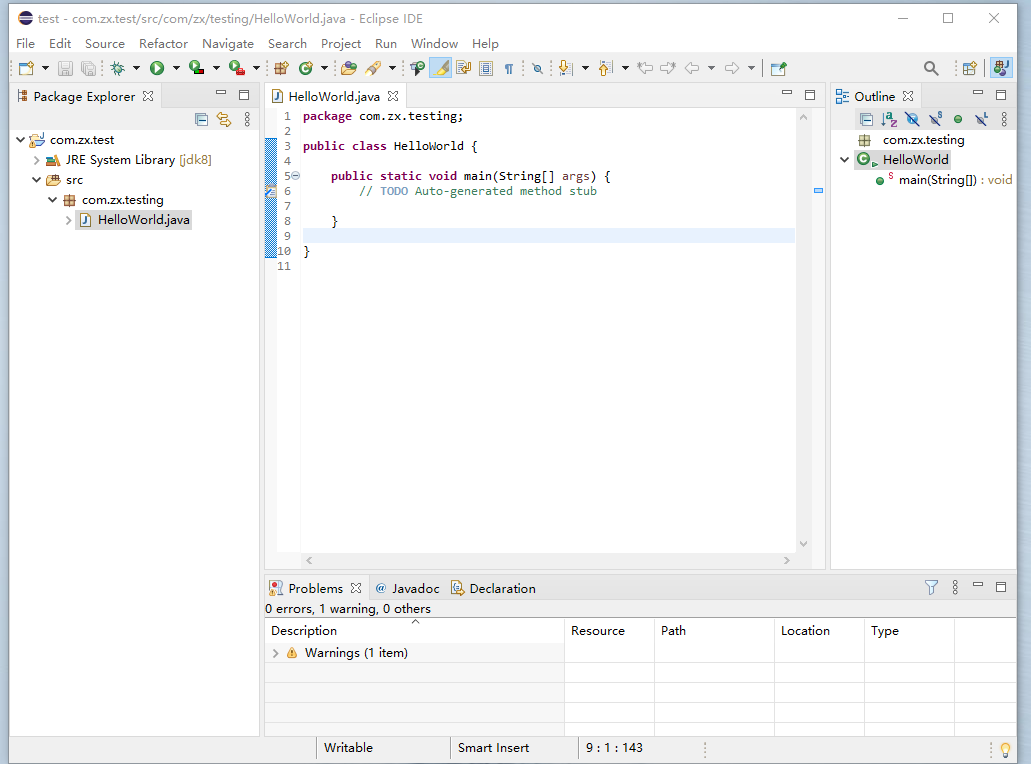1031x764 pixels.
Task: Toggle Link with Editor in Package Explorer
Action: (224, 119)
